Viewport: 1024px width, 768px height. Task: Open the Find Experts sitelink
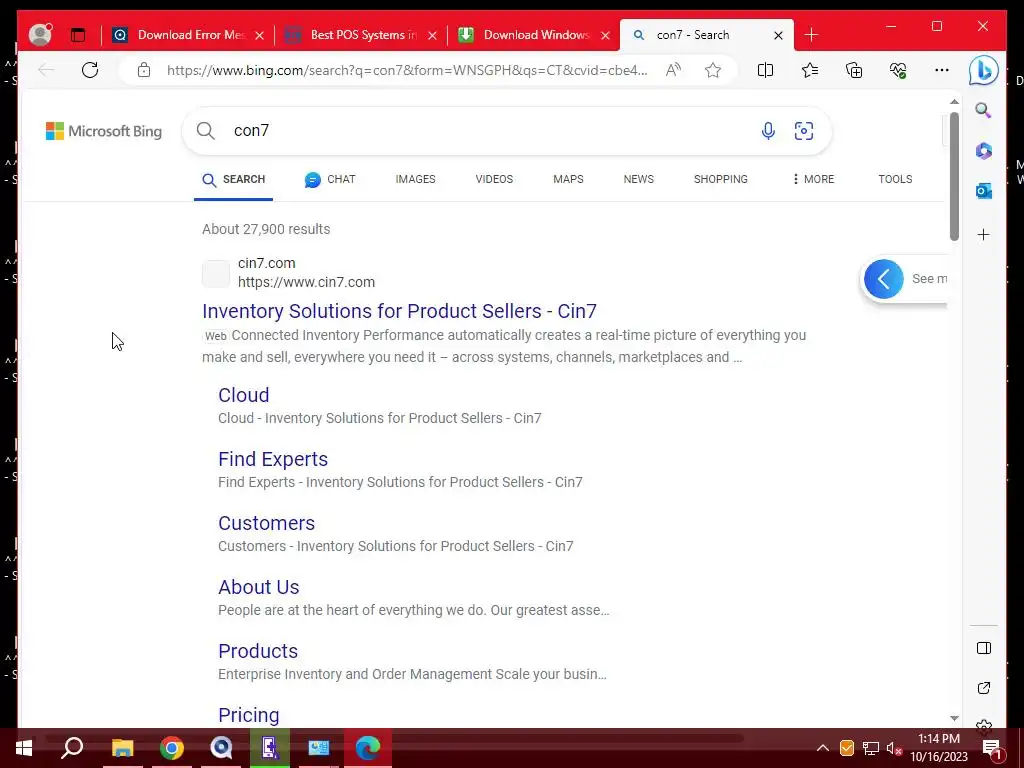273,459
